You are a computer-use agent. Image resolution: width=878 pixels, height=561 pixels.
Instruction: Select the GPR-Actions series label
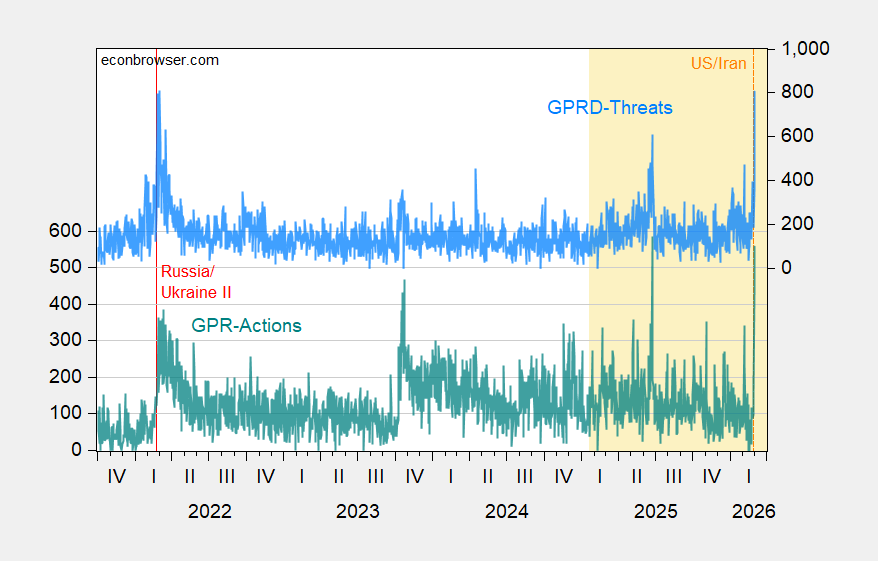point(246,325)
